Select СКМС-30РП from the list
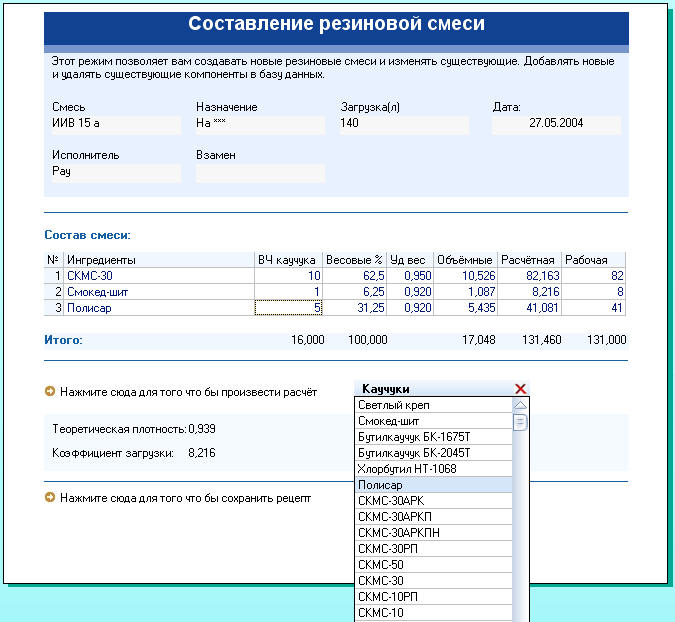The width and height of the screenshot is (675, 622). pos(434,549)
